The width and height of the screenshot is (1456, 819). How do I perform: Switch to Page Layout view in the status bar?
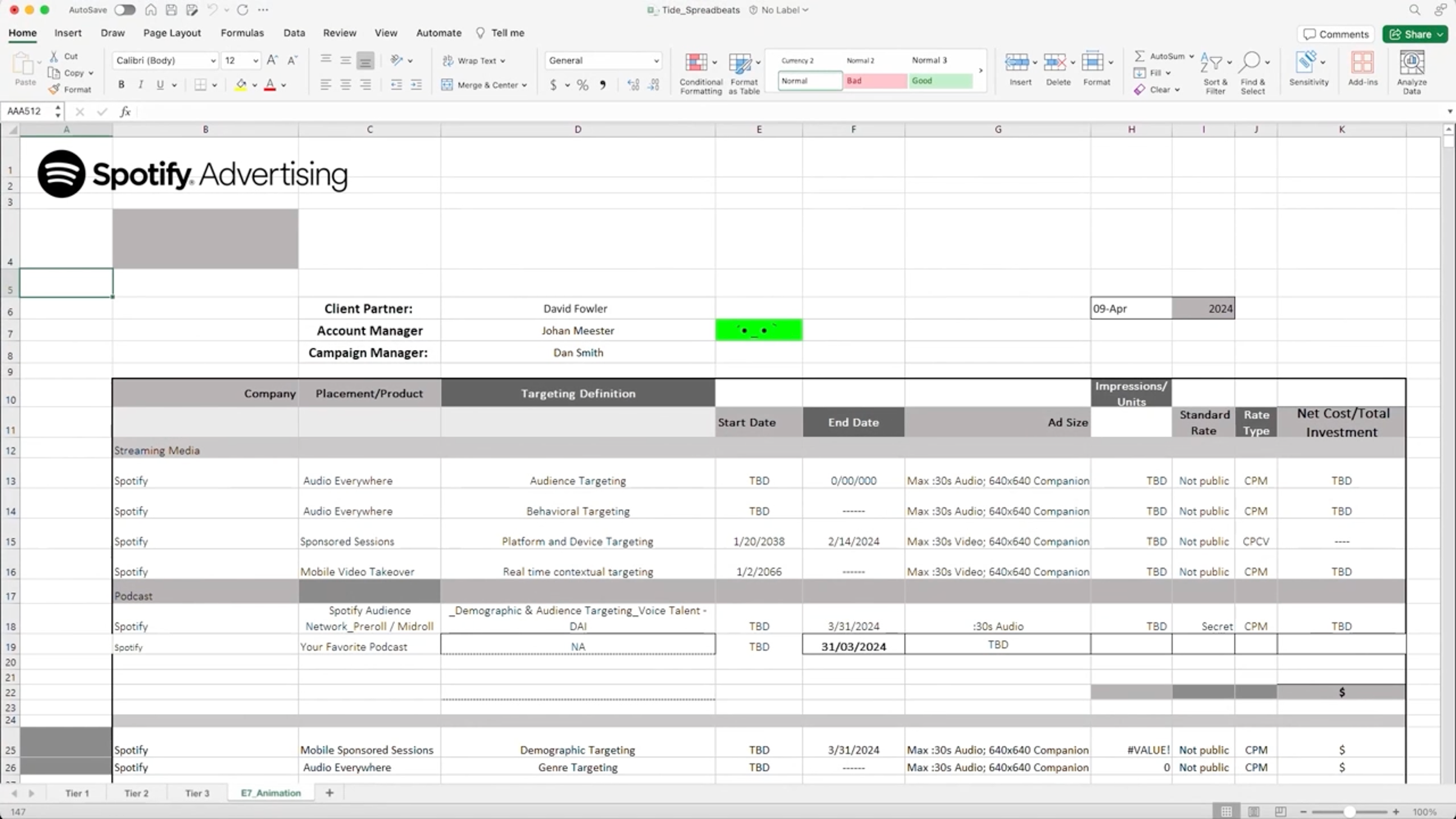1254,812
